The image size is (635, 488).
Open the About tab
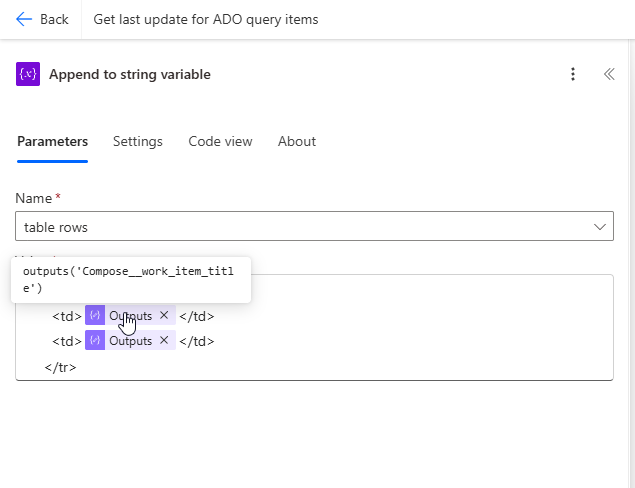pos(297,141)
